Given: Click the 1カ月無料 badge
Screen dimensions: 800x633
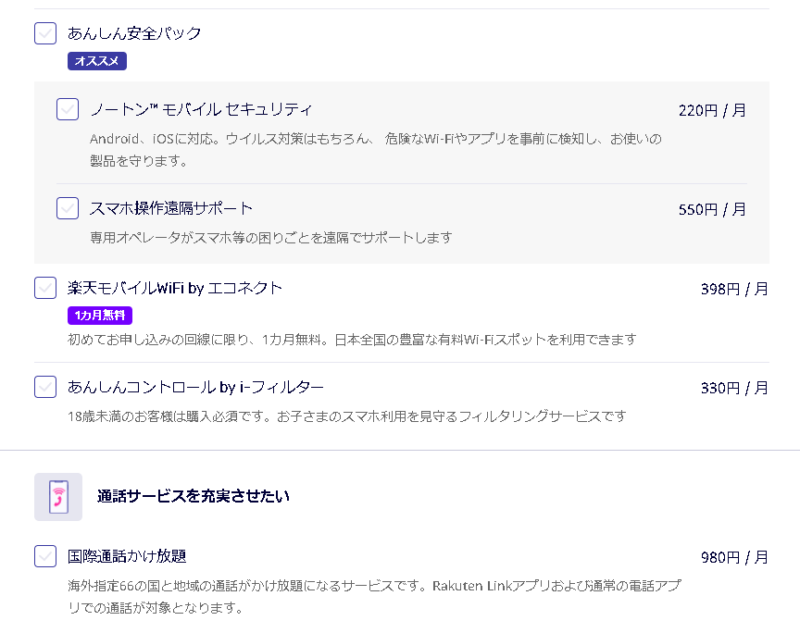Looking at the screenshot, I should pyautogui.click(x=100, y=315).
